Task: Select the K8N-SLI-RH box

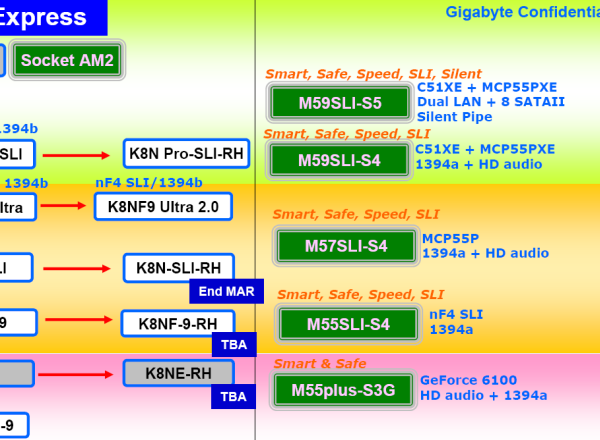Action: pyautogui.click(x=179, y=268)
